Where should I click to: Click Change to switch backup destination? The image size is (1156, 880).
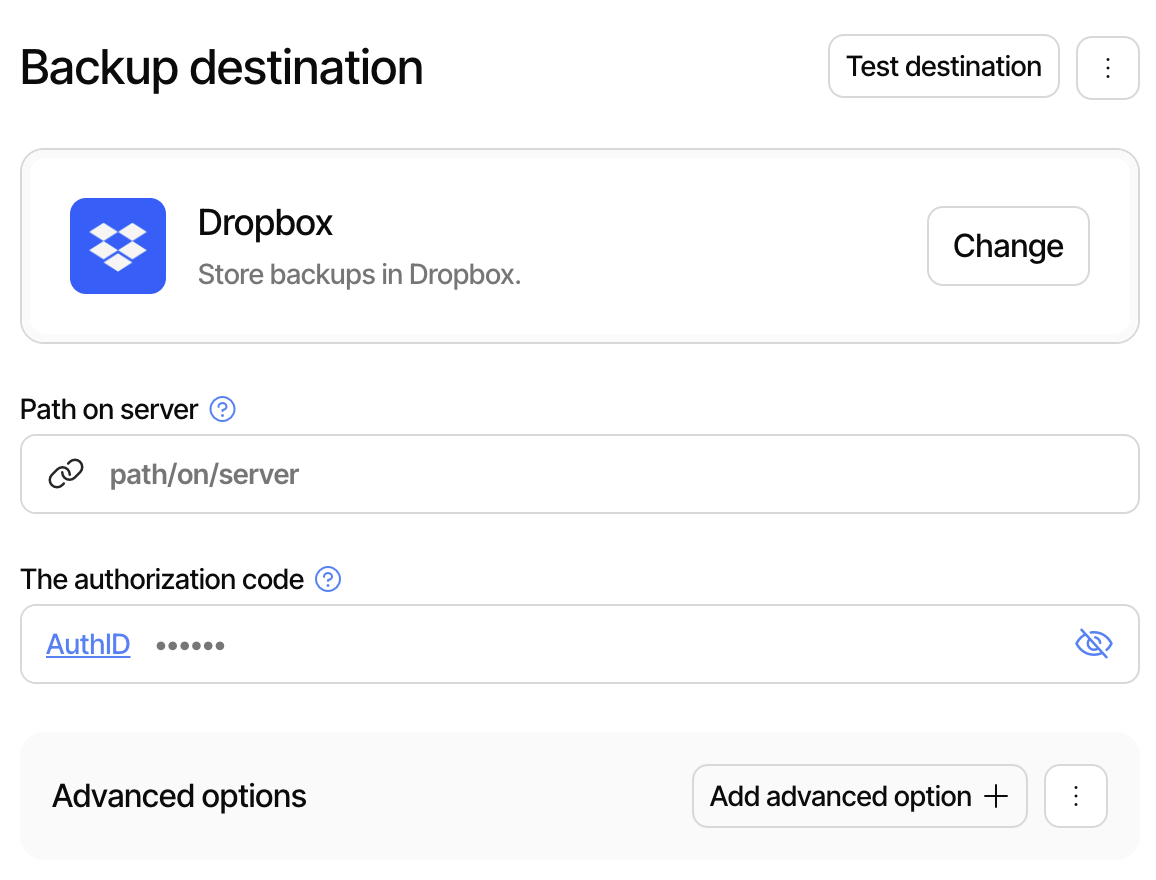1007,246
